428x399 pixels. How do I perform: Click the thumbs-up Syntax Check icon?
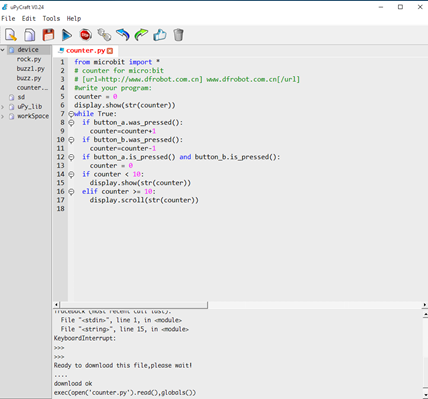point(160,35)
